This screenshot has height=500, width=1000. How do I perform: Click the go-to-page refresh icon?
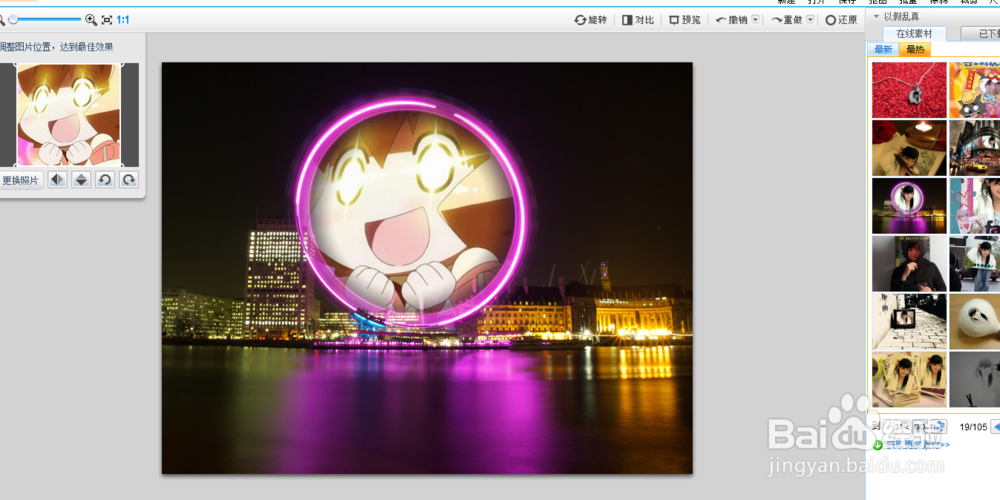point(940,427)
